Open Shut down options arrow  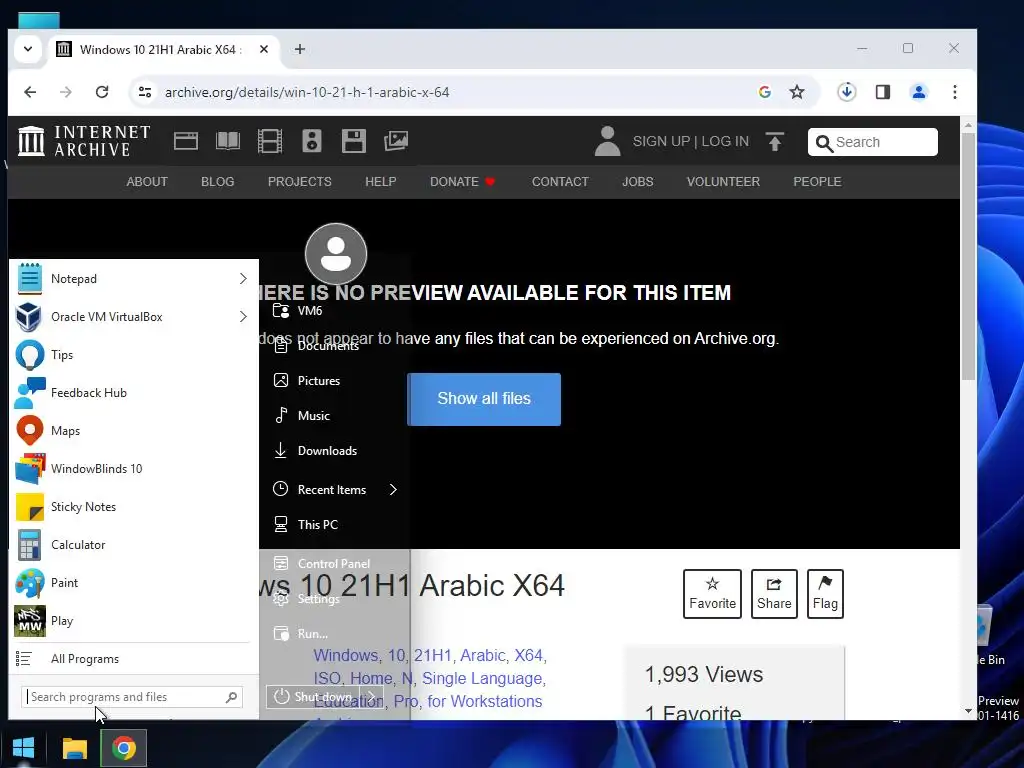tap(372, 696)
